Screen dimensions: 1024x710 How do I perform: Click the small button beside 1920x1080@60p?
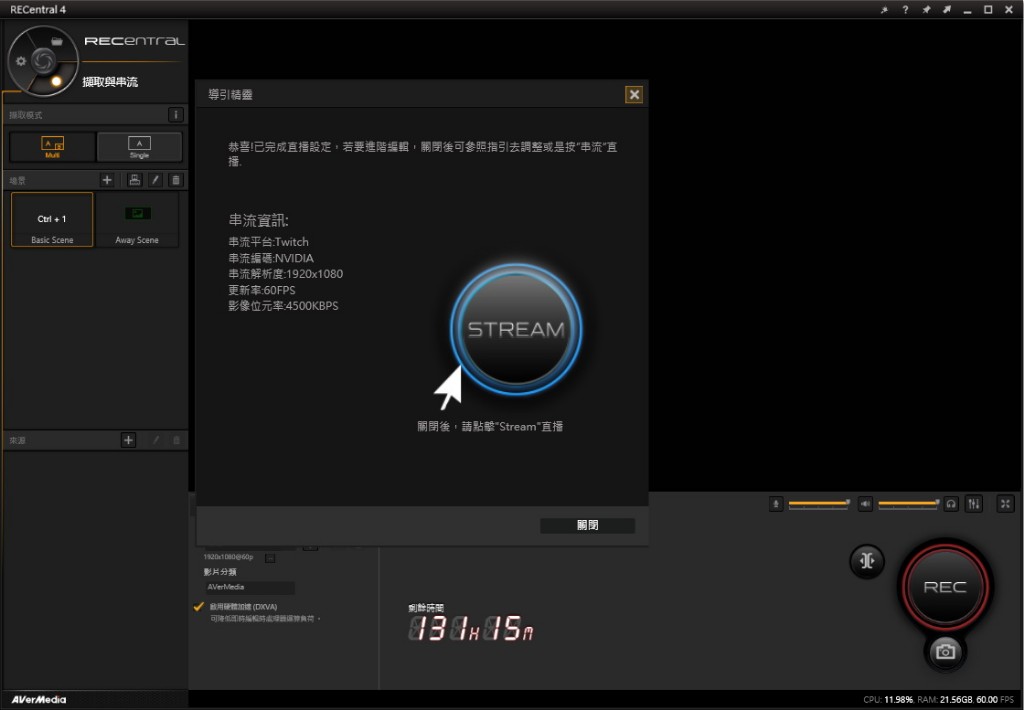tap(270, 558)
